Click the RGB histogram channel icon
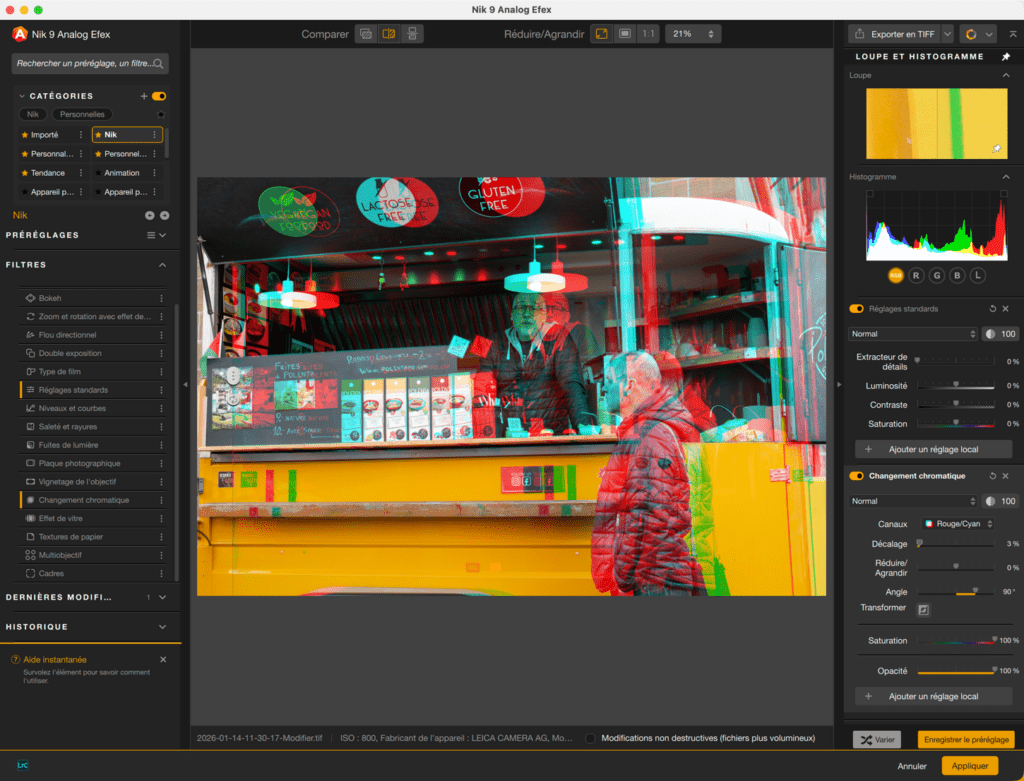 pyautogui.click(x=895, y=275)
